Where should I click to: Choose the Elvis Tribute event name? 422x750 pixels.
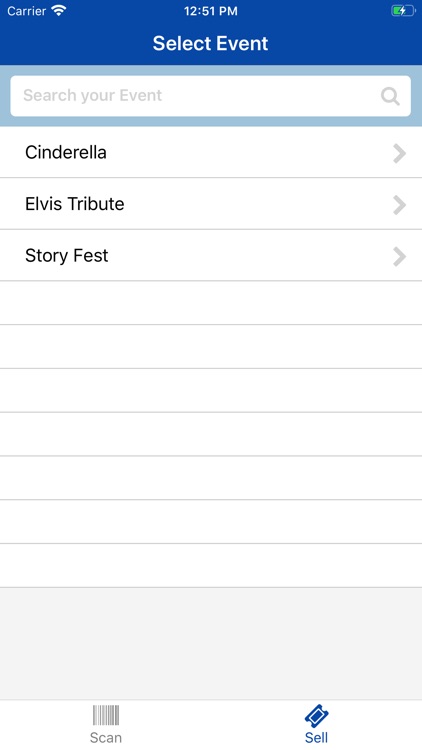[x=75, y=204]
